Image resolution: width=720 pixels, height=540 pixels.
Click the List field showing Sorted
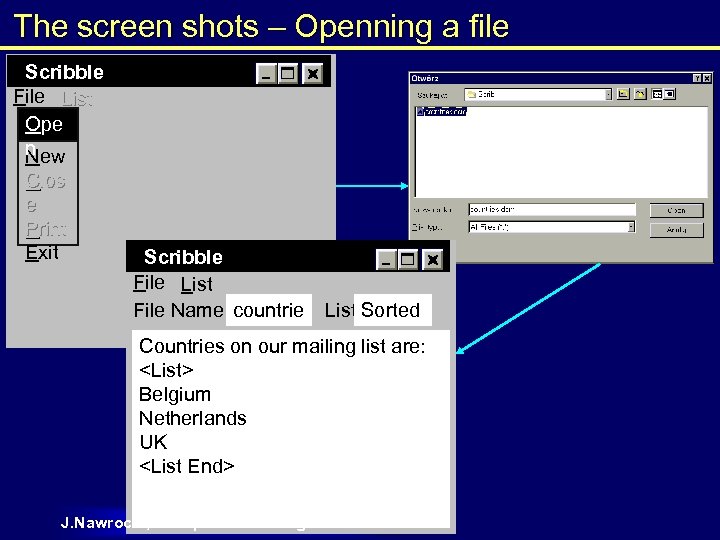point(393,310)
